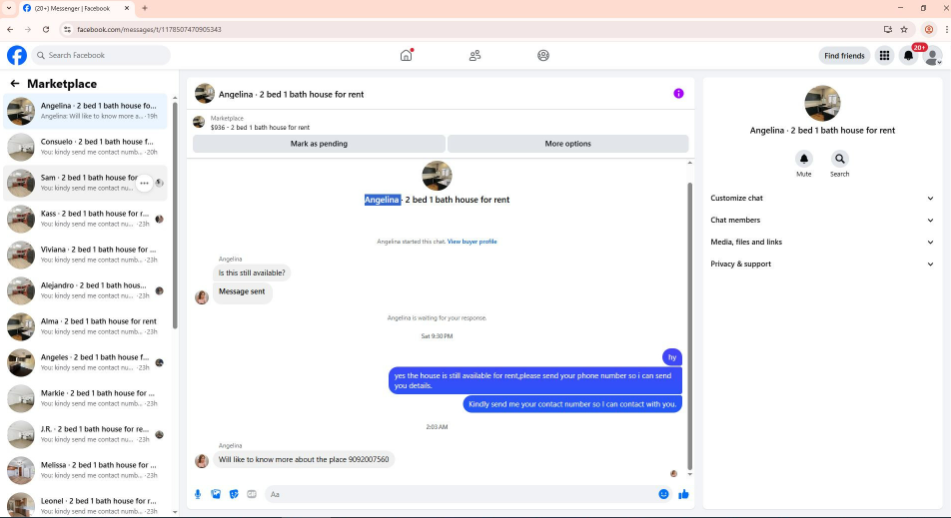
Task: Open Alma conversation in list
Action: [86, 326]
